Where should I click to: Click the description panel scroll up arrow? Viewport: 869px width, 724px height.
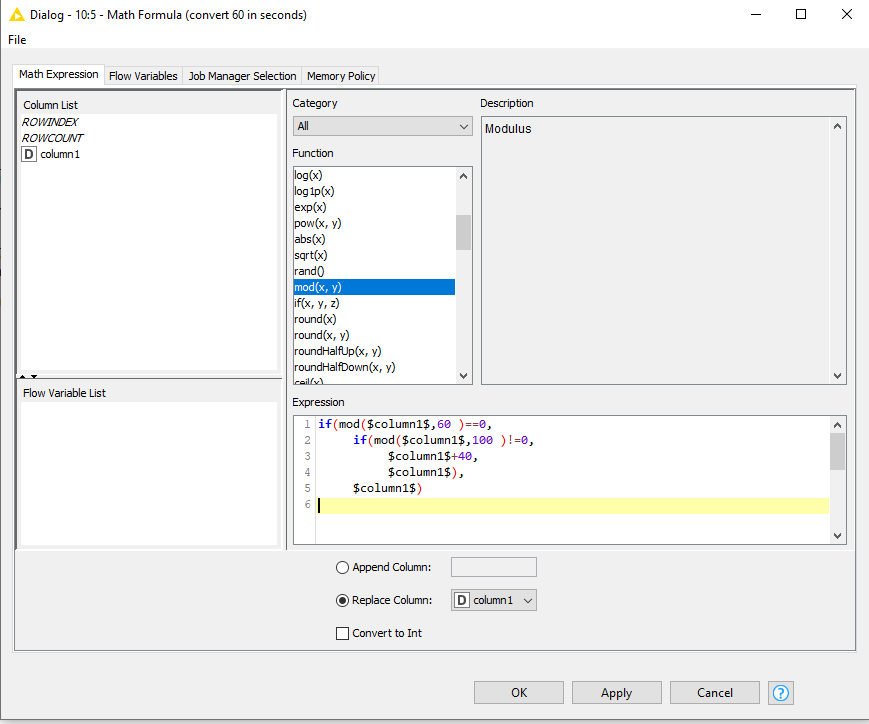(838, 126)
